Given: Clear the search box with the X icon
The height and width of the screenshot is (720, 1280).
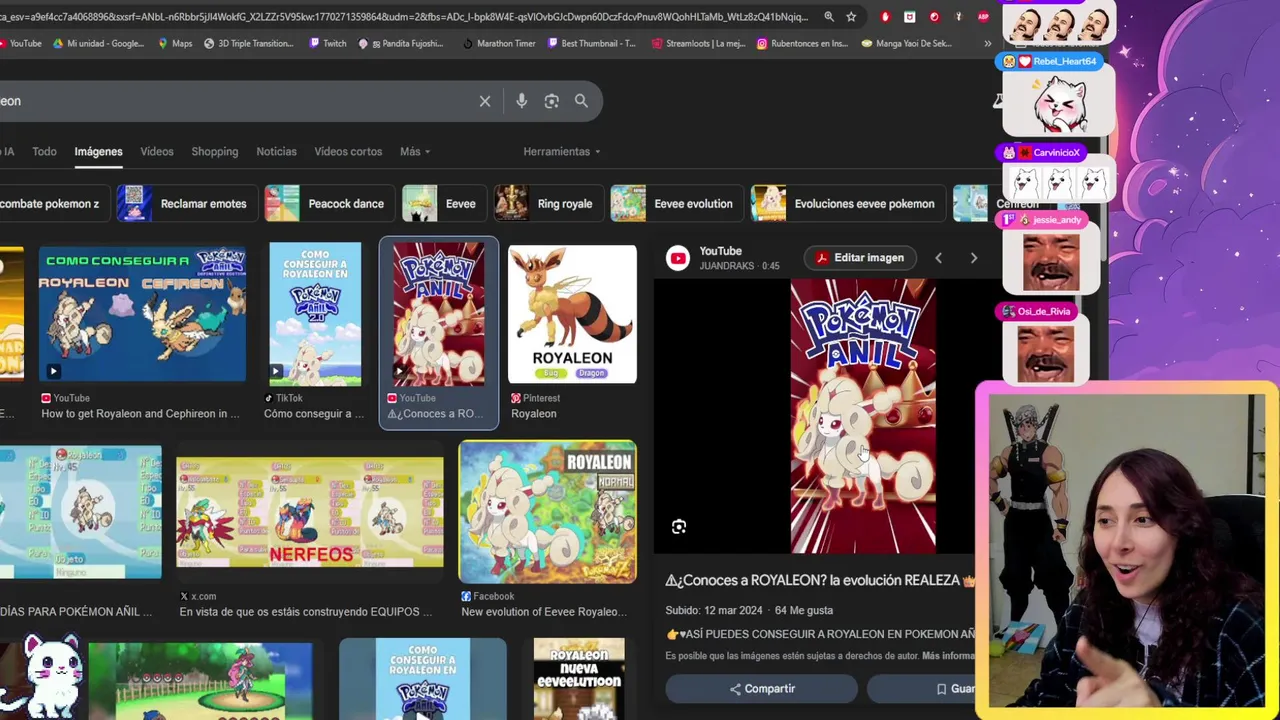Looking at the screenshot, I should (485, 101).
